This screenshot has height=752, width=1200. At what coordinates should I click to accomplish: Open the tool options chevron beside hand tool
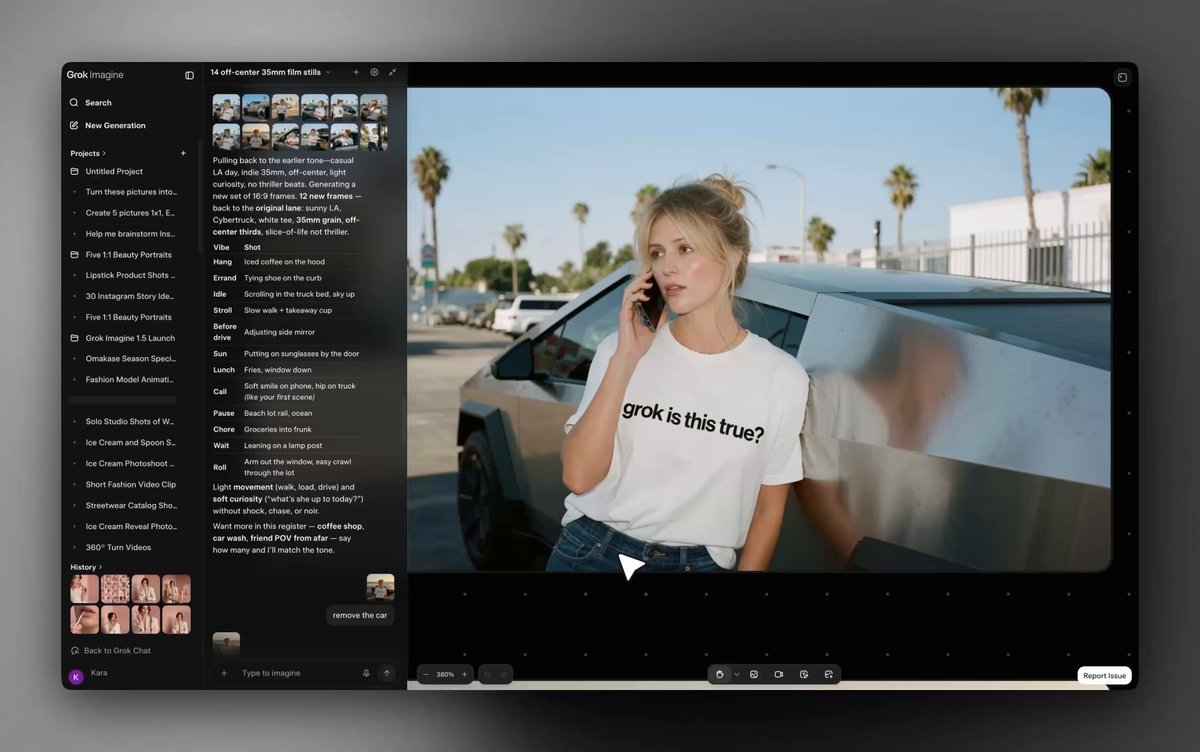pyautogui.click(x=737, y=675)
